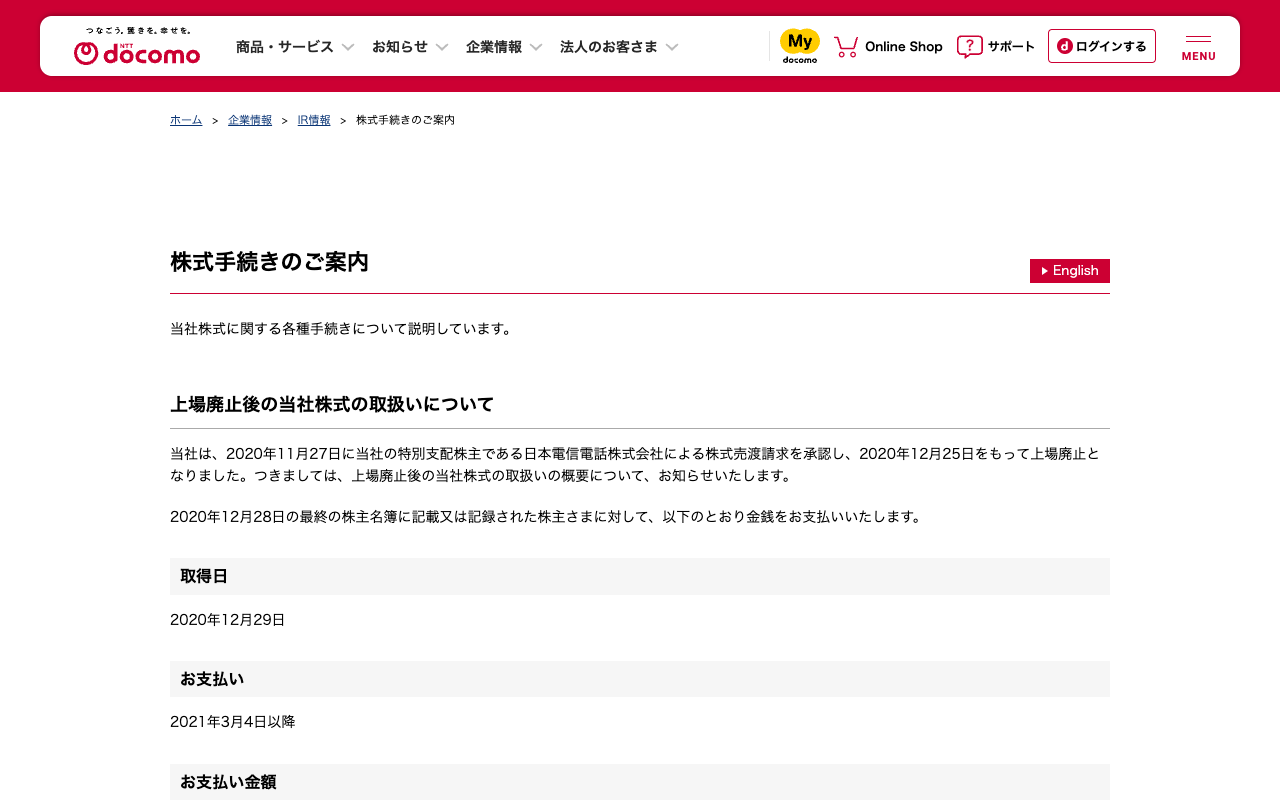Click the IR情報 breadcrumb link
This screenshot has width=1280, height=800.
[x=314, y=120]
